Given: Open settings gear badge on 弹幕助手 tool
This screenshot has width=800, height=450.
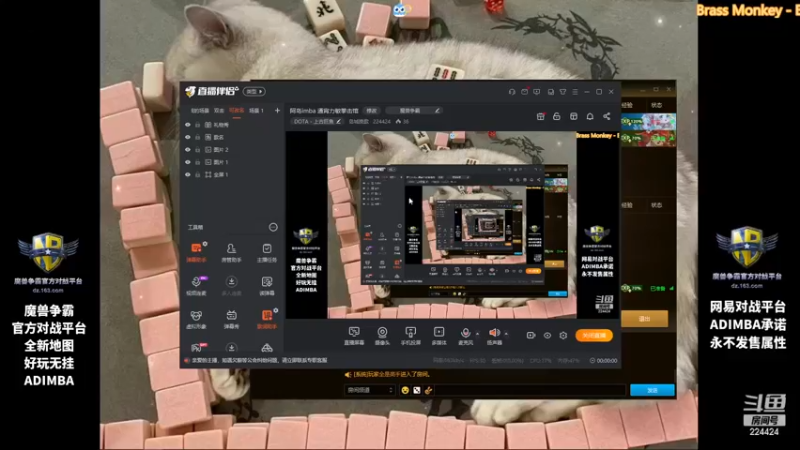Looking at the screenshot, I should tap(205, 244).
